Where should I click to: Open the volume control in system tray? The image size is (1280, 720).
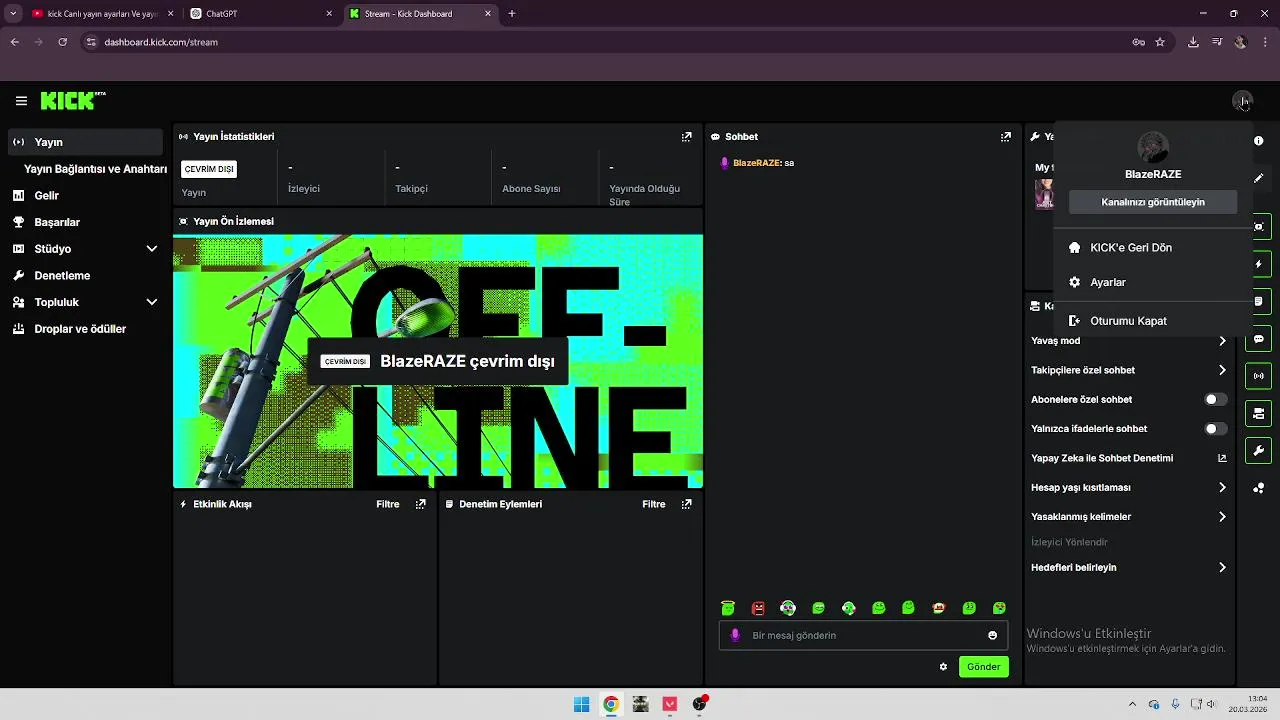1211,704
